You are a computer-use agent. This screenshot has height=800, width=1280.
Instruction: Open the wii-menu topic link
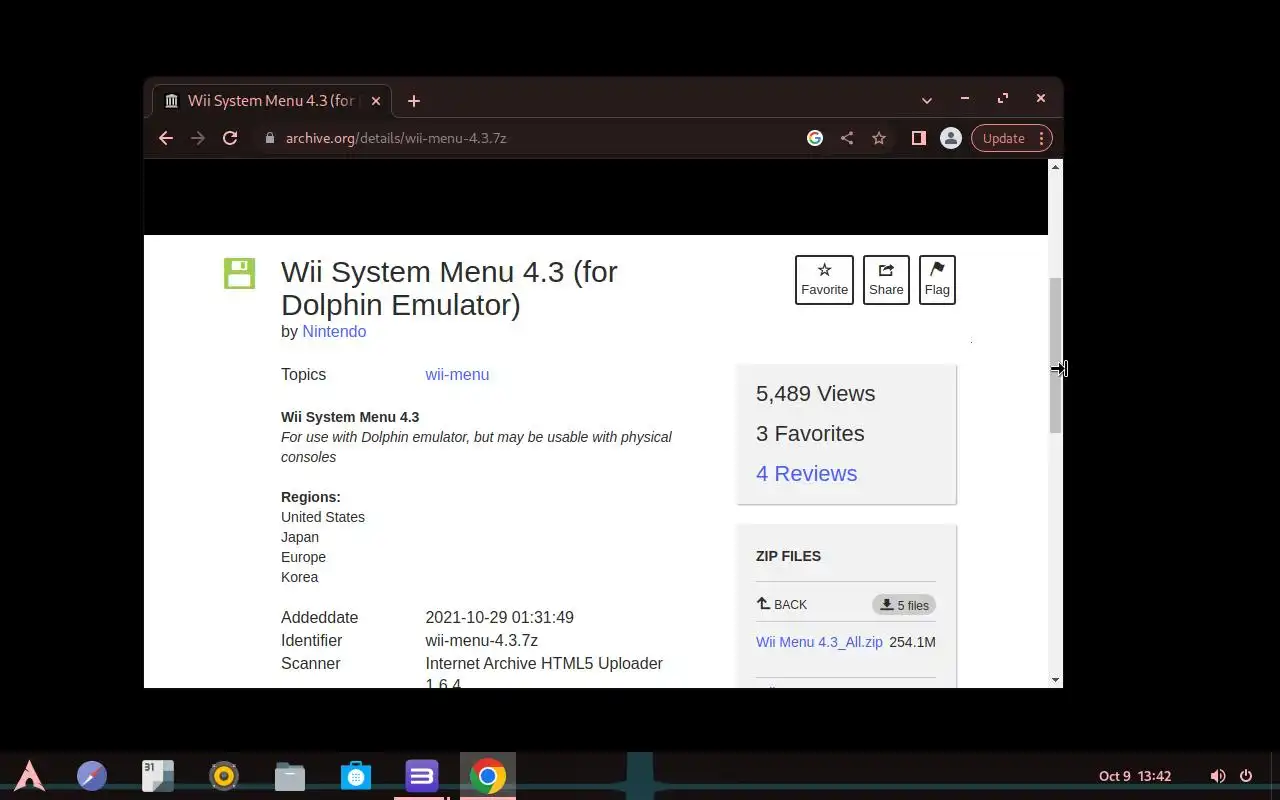click(x=457, y=375)
